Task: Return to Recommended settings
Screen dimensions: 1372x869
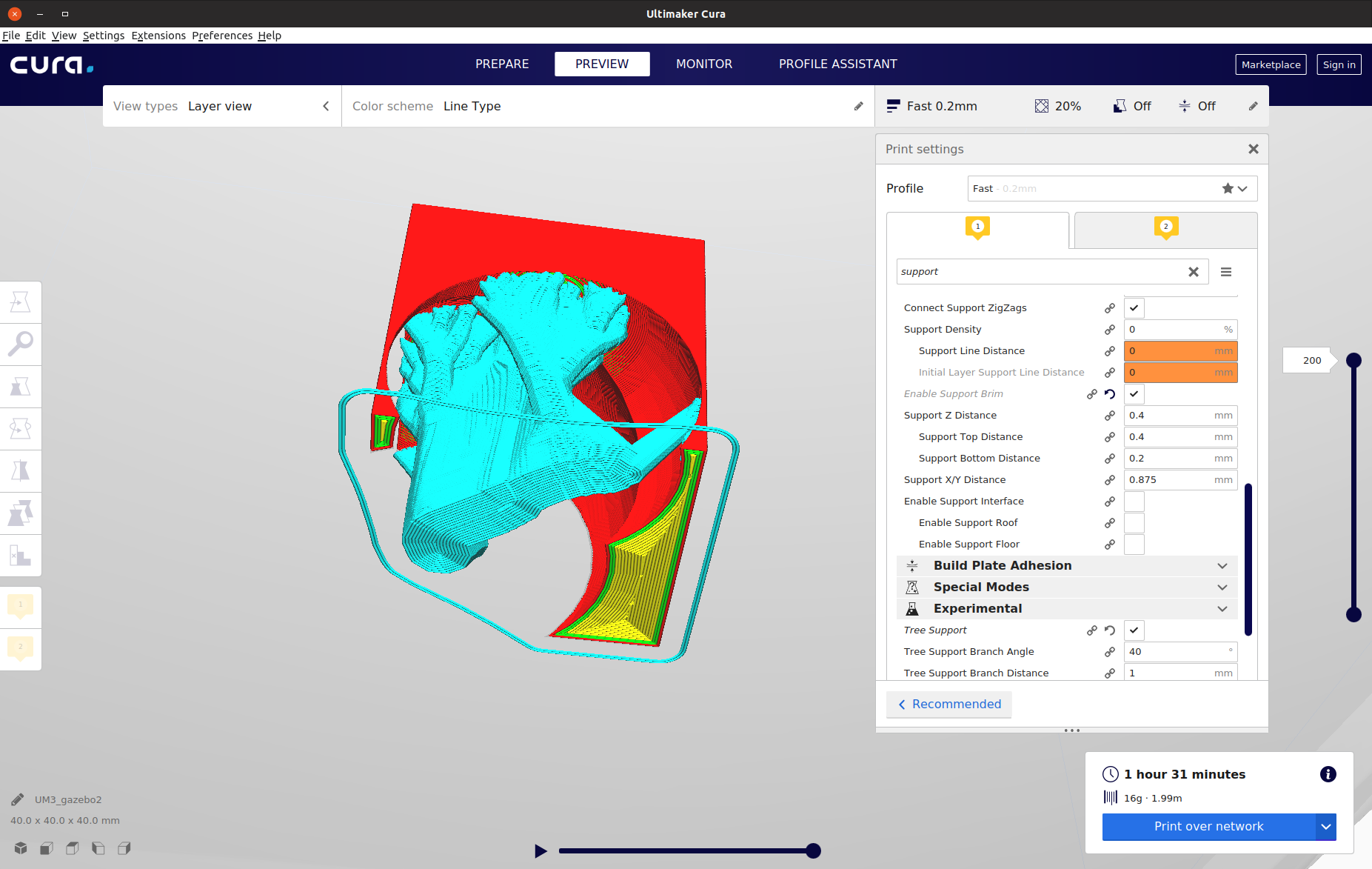Action: pyautogui.click(x=948, y=704)
